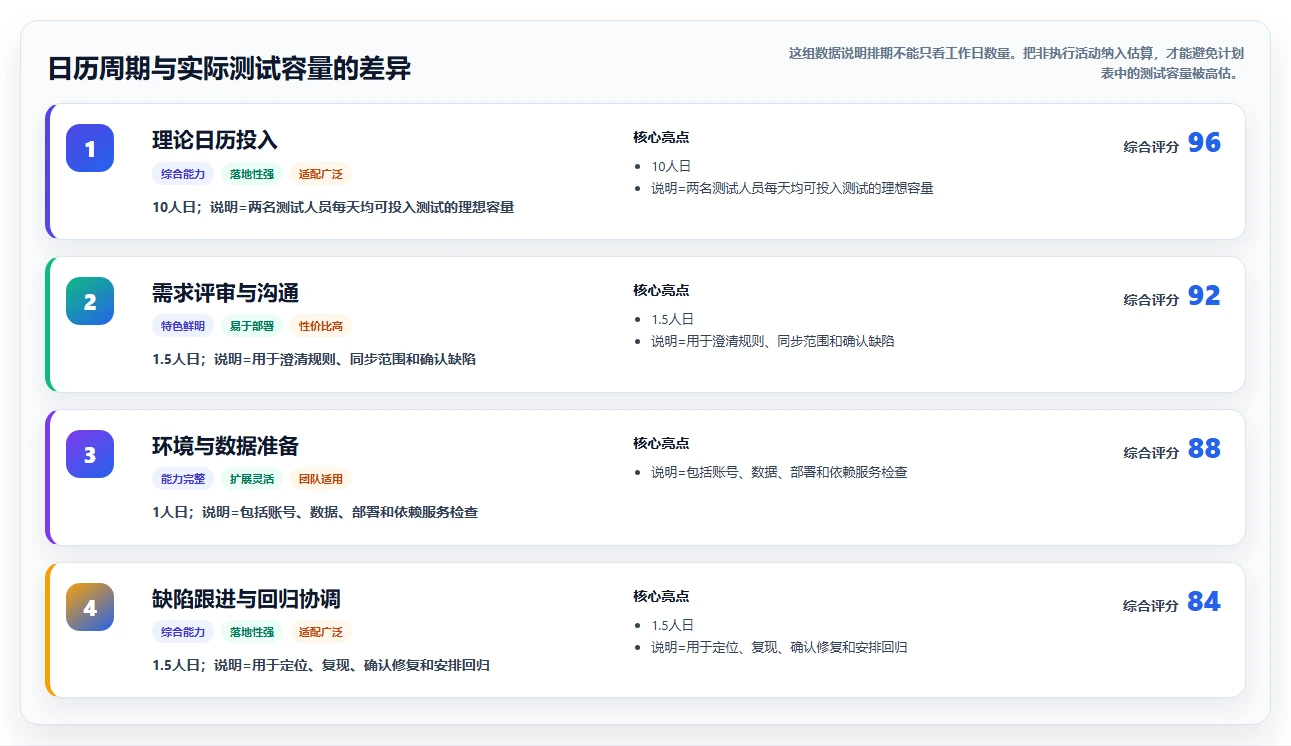Click 综合评分 label beside score 88

click(x=1151, y=453)
